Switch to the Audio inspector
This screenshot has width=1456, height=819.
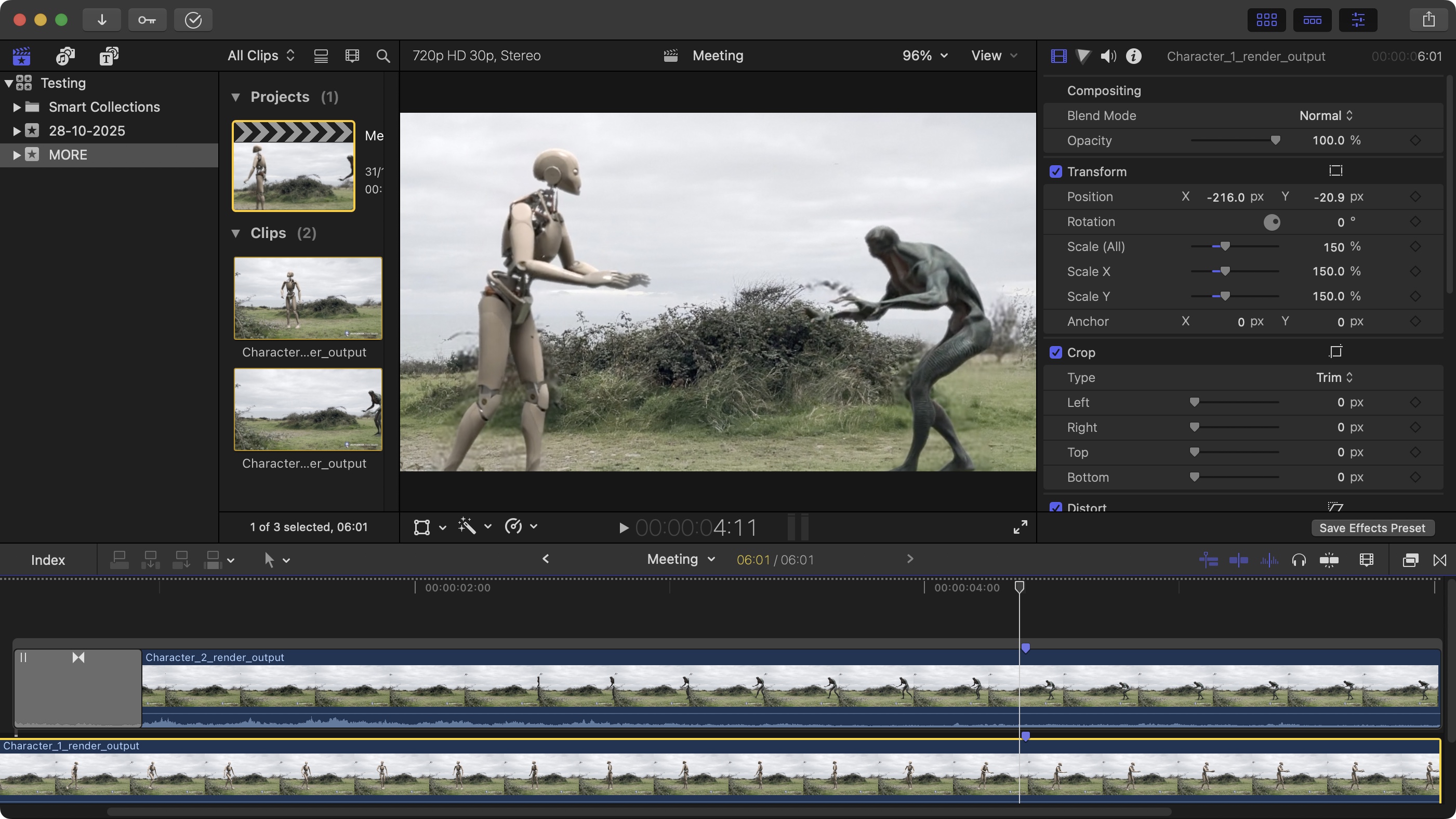1108,56
